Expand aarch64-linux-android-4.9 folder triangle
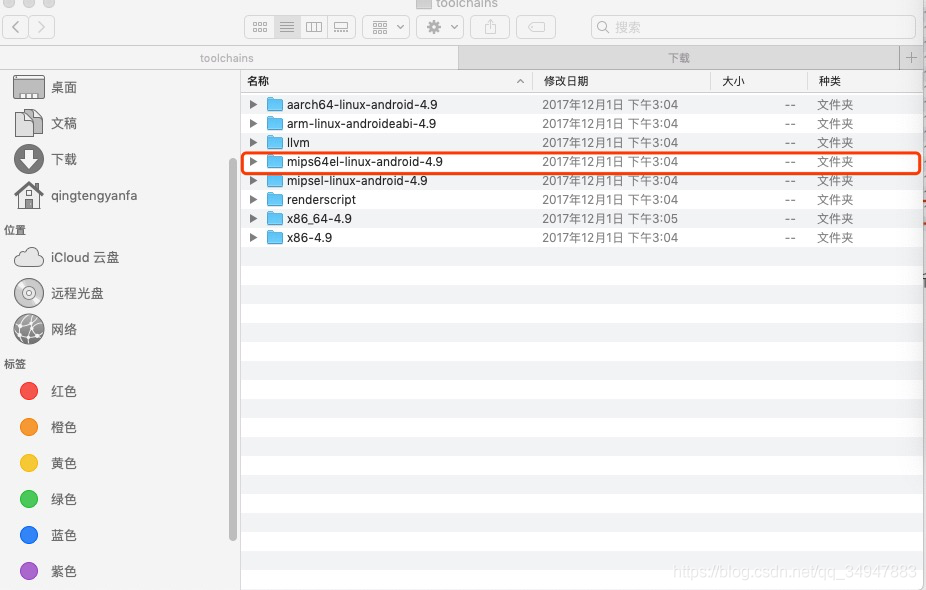 [x=253, y=105]
